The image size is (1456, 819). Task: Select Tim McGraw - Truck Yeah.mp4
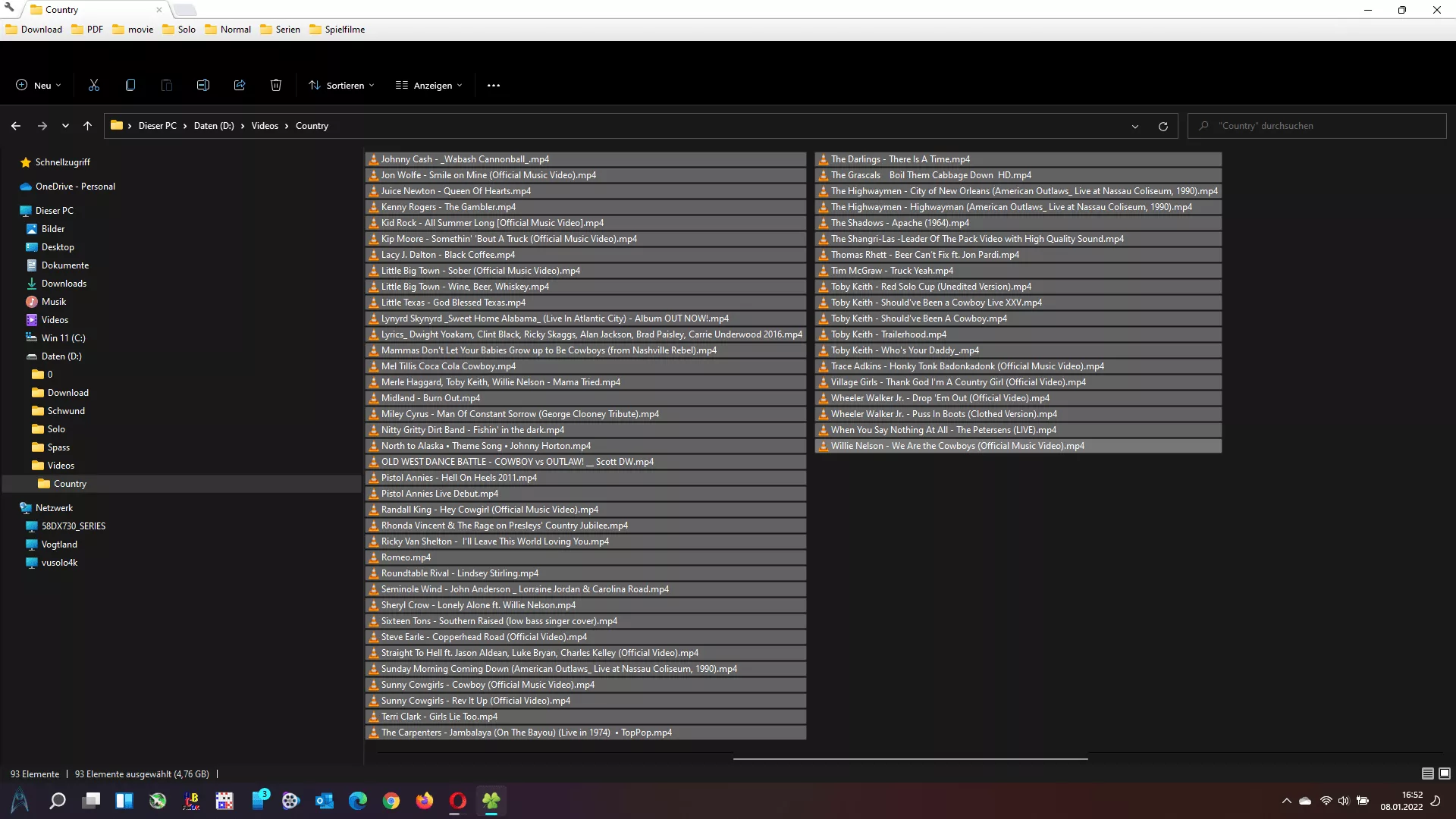(1018, 271)
